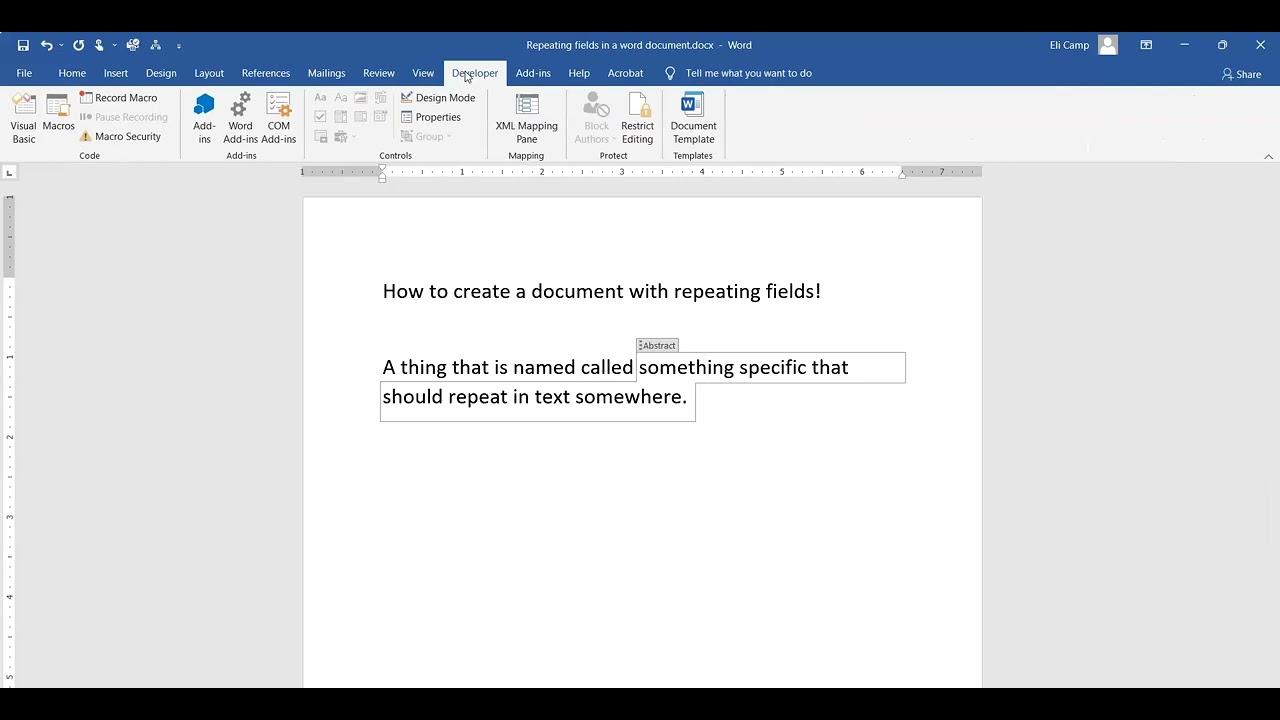This screenshot has height=720, width=1280.
Task: Click the left indent marker on the ruler
Action: click(382, 178)
